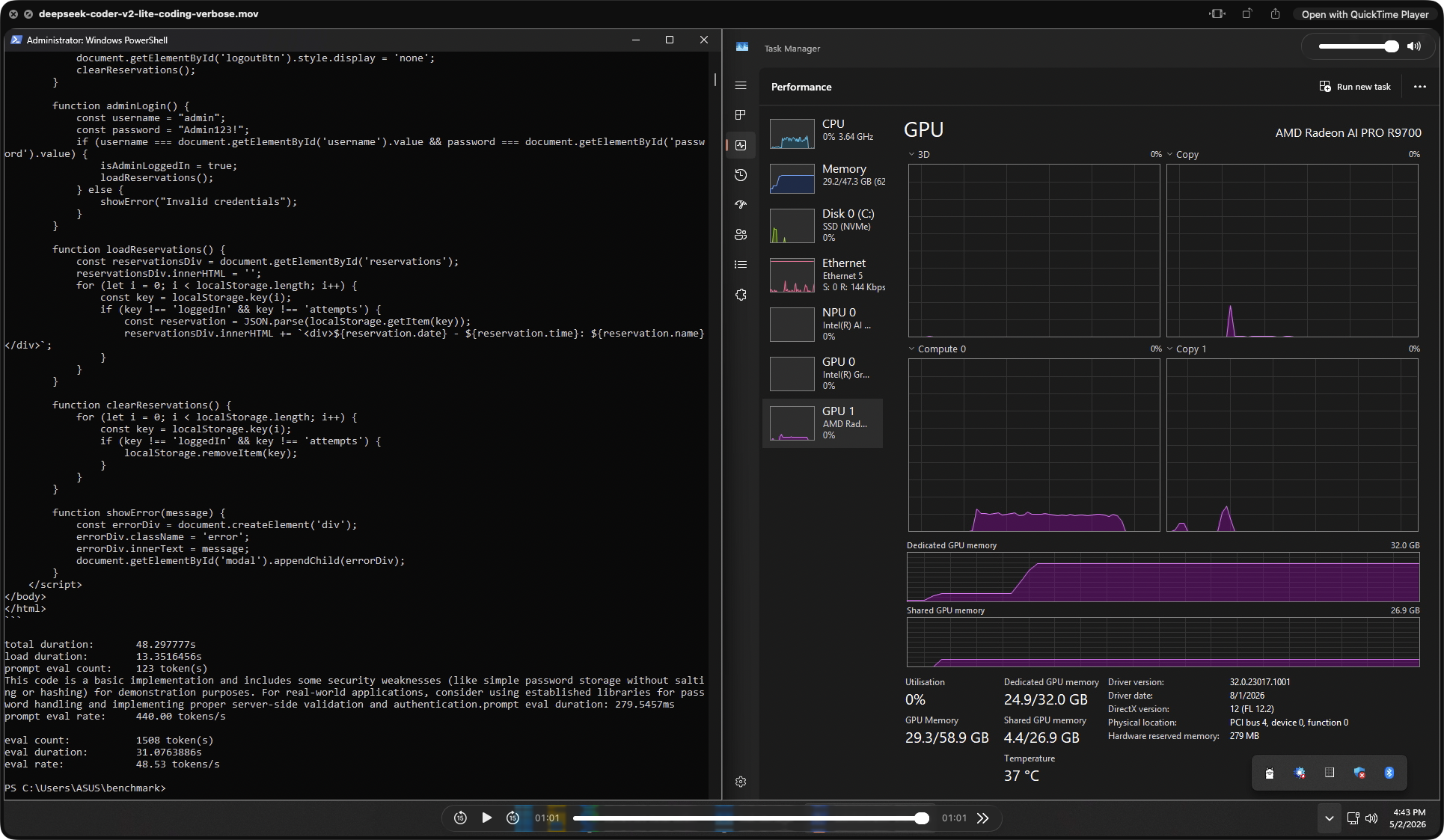Viewport: 1444px width, 840px height.
Task: Open the Users page in Task Manager
Action: 741,234
